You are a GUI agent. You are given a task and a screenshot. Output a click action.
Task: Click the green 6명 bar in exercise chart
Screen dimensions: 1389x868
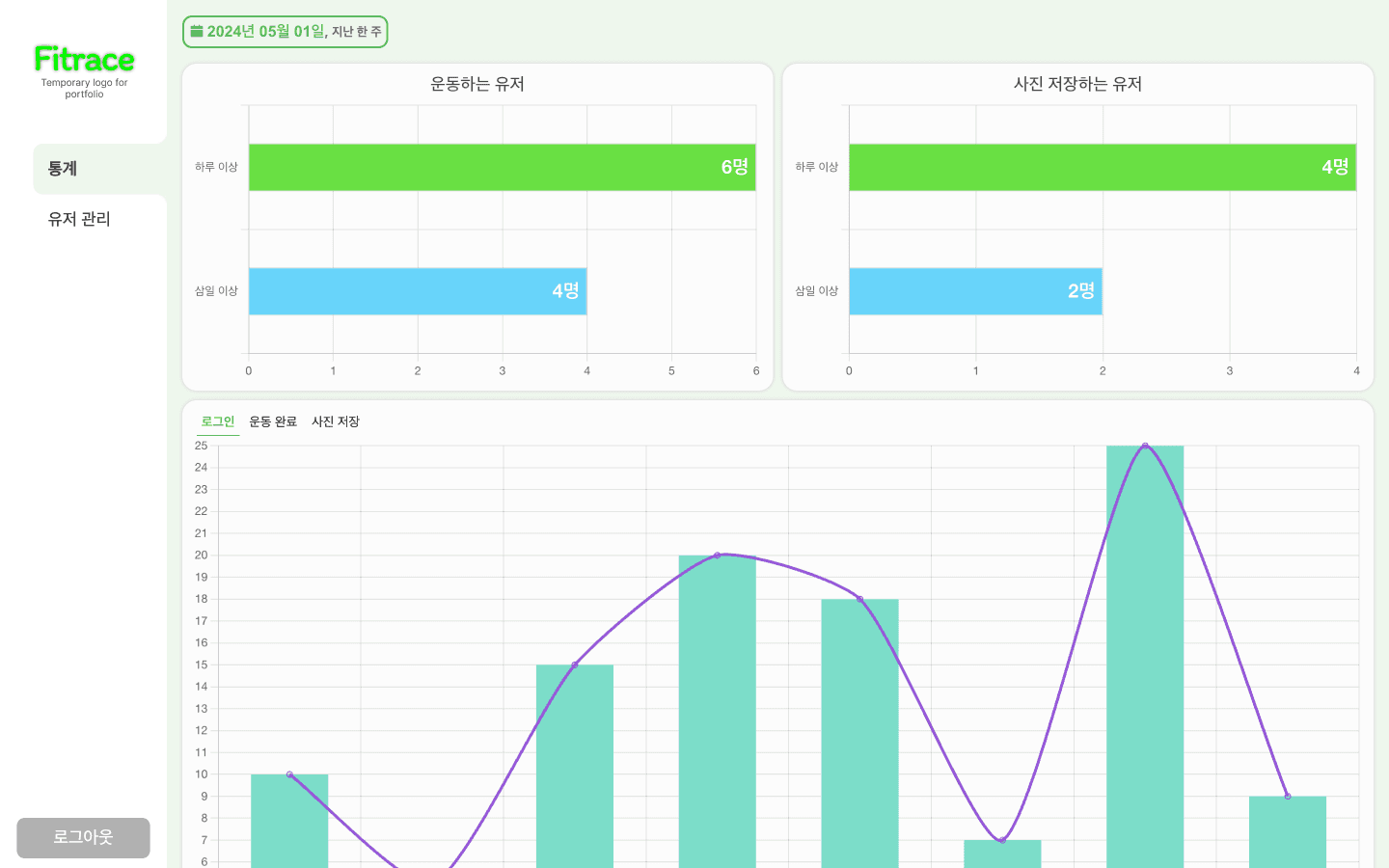pyautogui.click(x=502, y=168)
